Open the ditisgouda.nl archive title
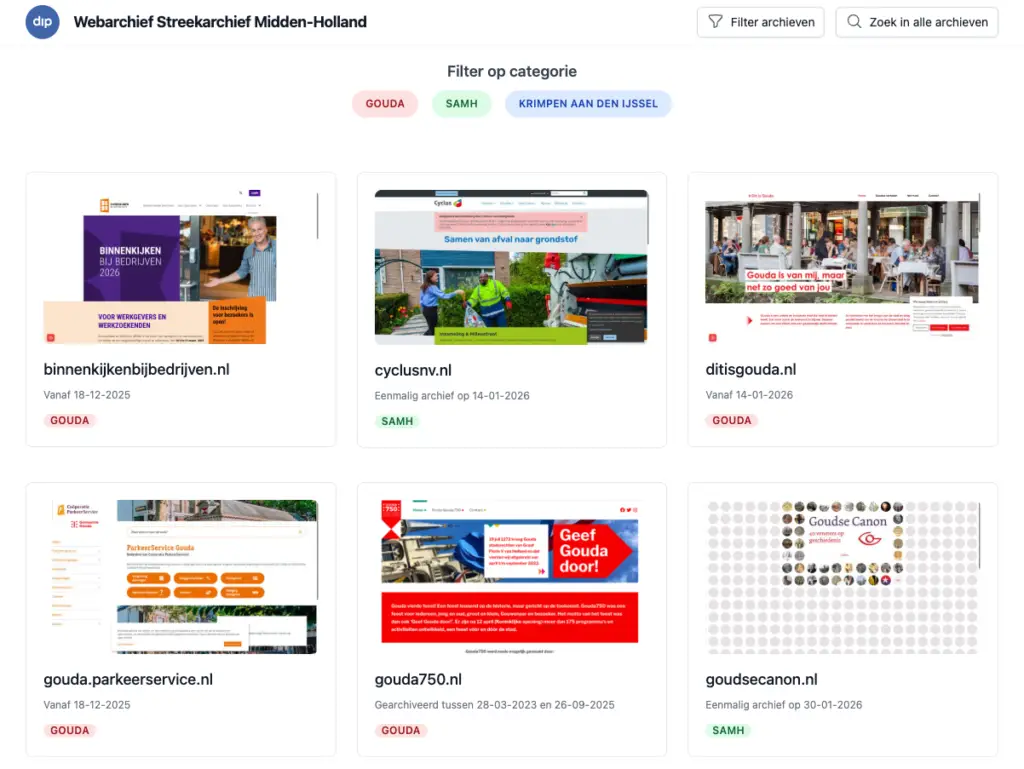The height and width of the screenshot is (769, 1024). pyautogui.click(x=750, y=369)
